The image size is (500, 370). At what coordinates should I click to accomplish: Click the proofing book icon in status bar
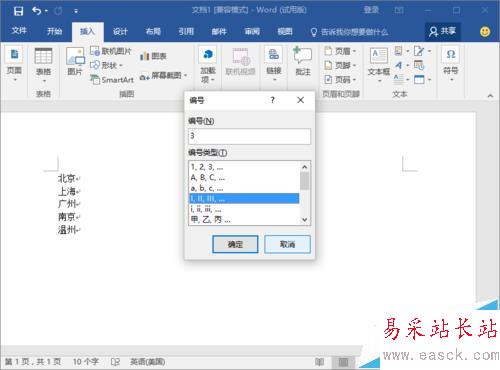(x=115, y=362)
